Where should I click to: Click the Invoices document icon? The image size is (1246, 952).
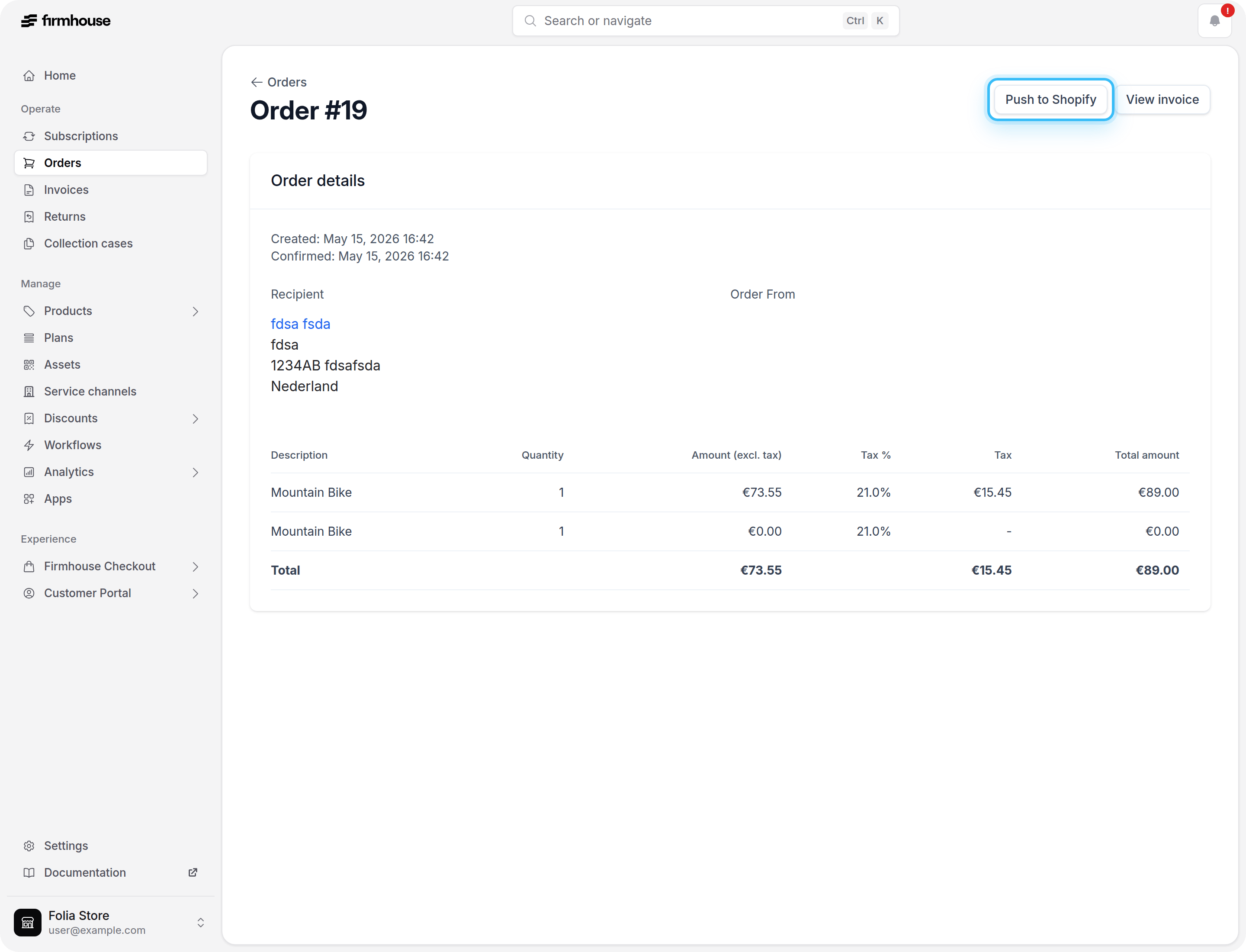(29, 190)
